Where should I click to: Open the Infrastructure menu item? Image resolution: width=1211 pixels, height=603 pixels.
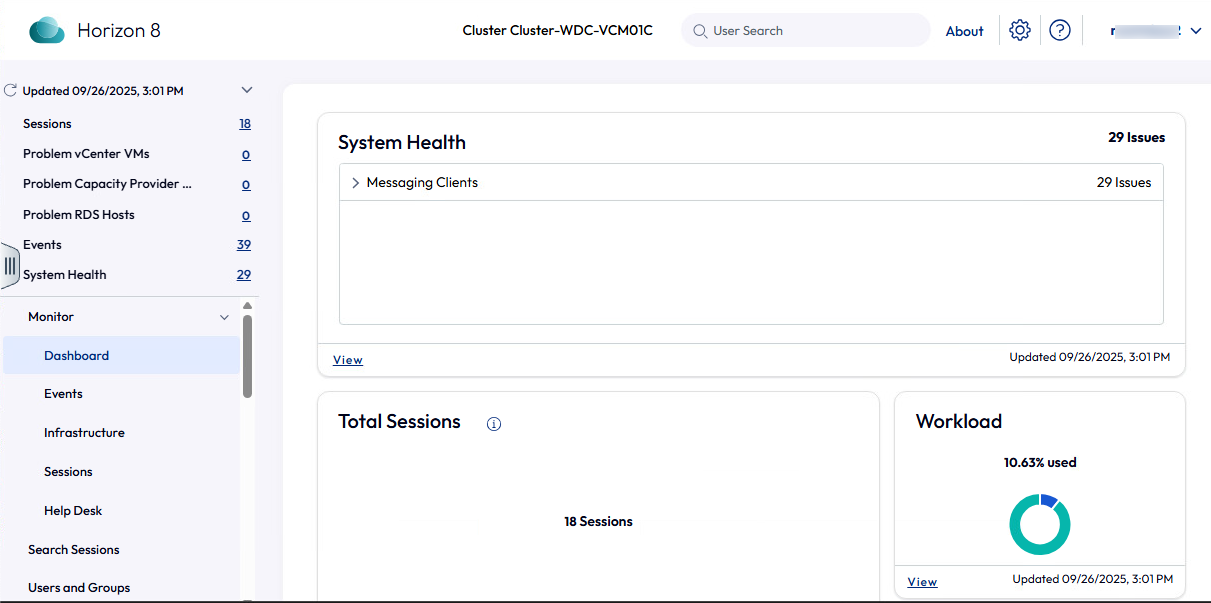(x=84, y=433)
